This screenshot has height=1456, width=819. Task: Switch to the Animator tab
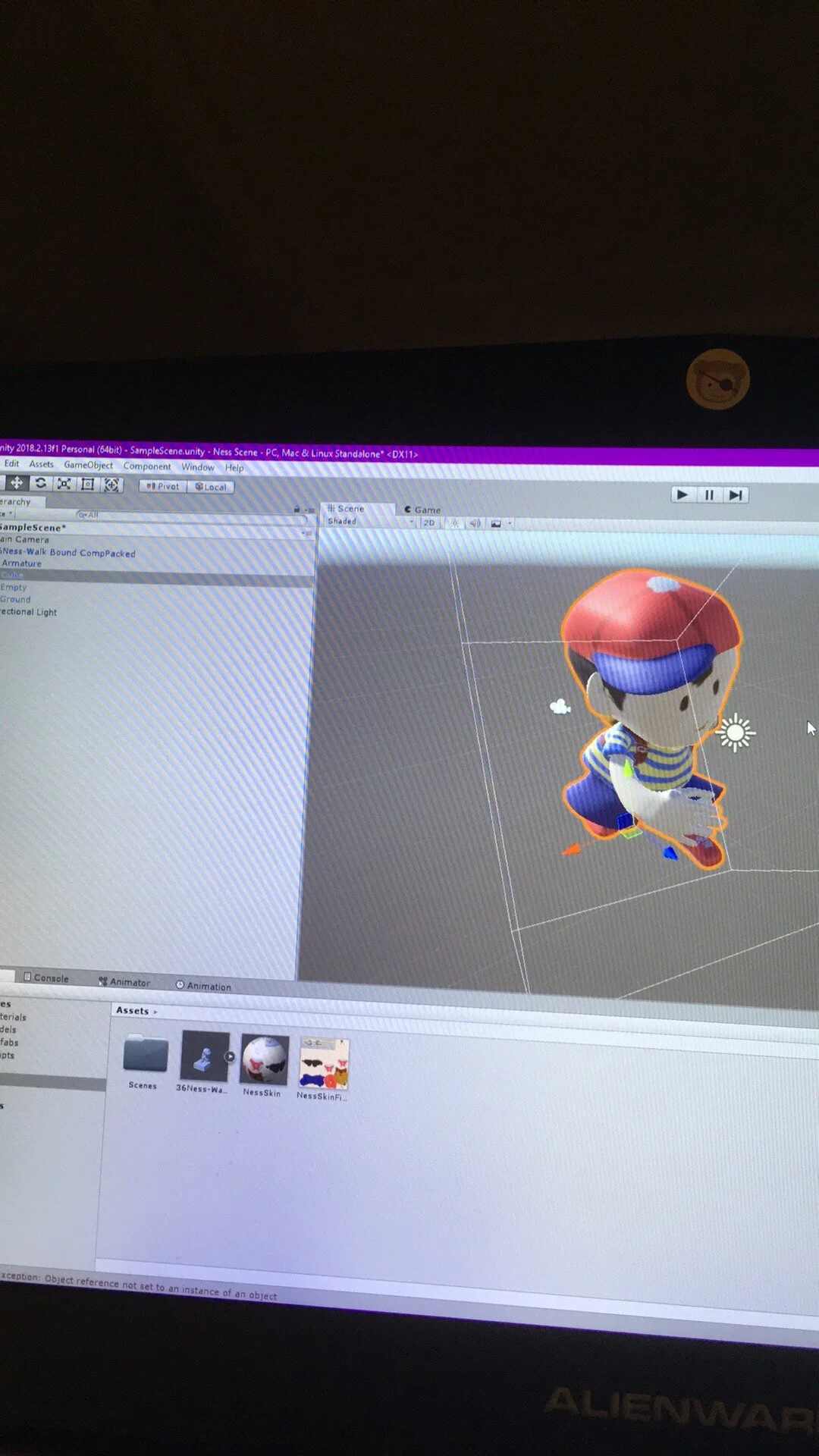(124, 981)
